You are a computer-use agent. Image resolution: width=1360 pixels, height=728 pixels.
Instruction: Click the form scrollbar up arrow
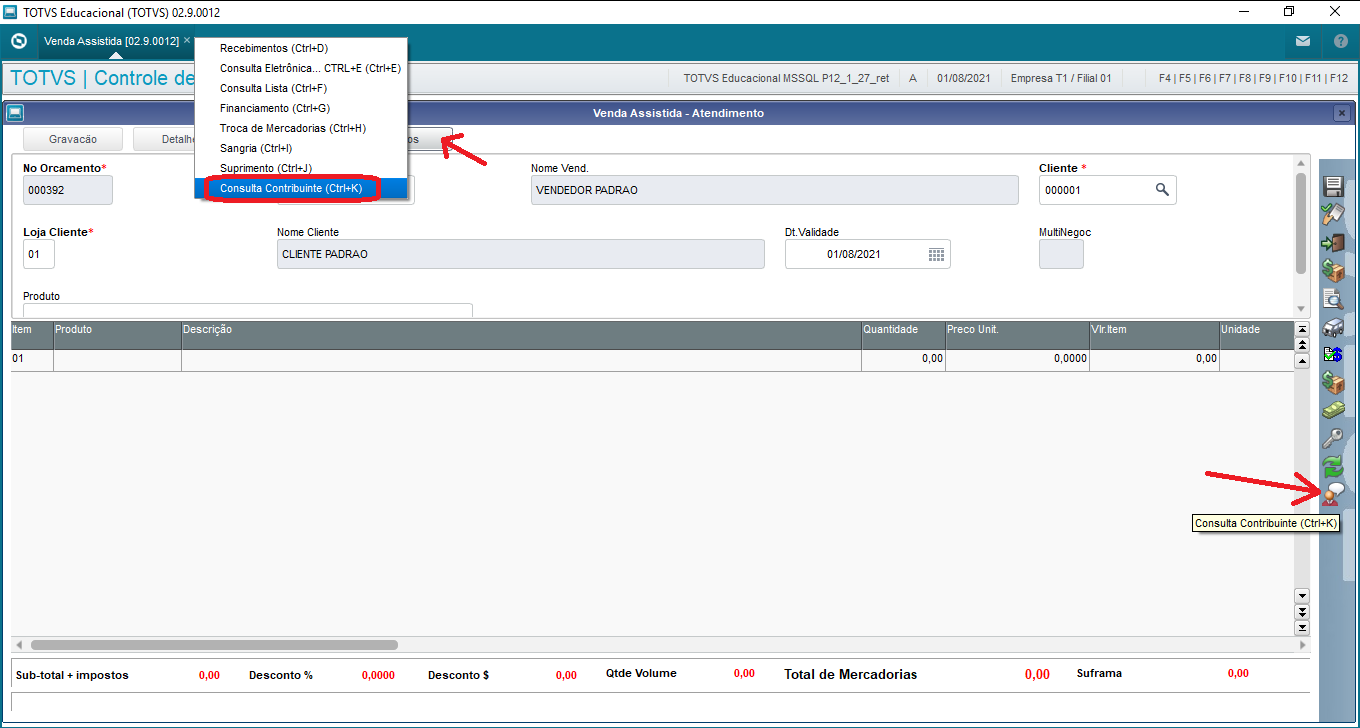click(x=1301, y=163)
